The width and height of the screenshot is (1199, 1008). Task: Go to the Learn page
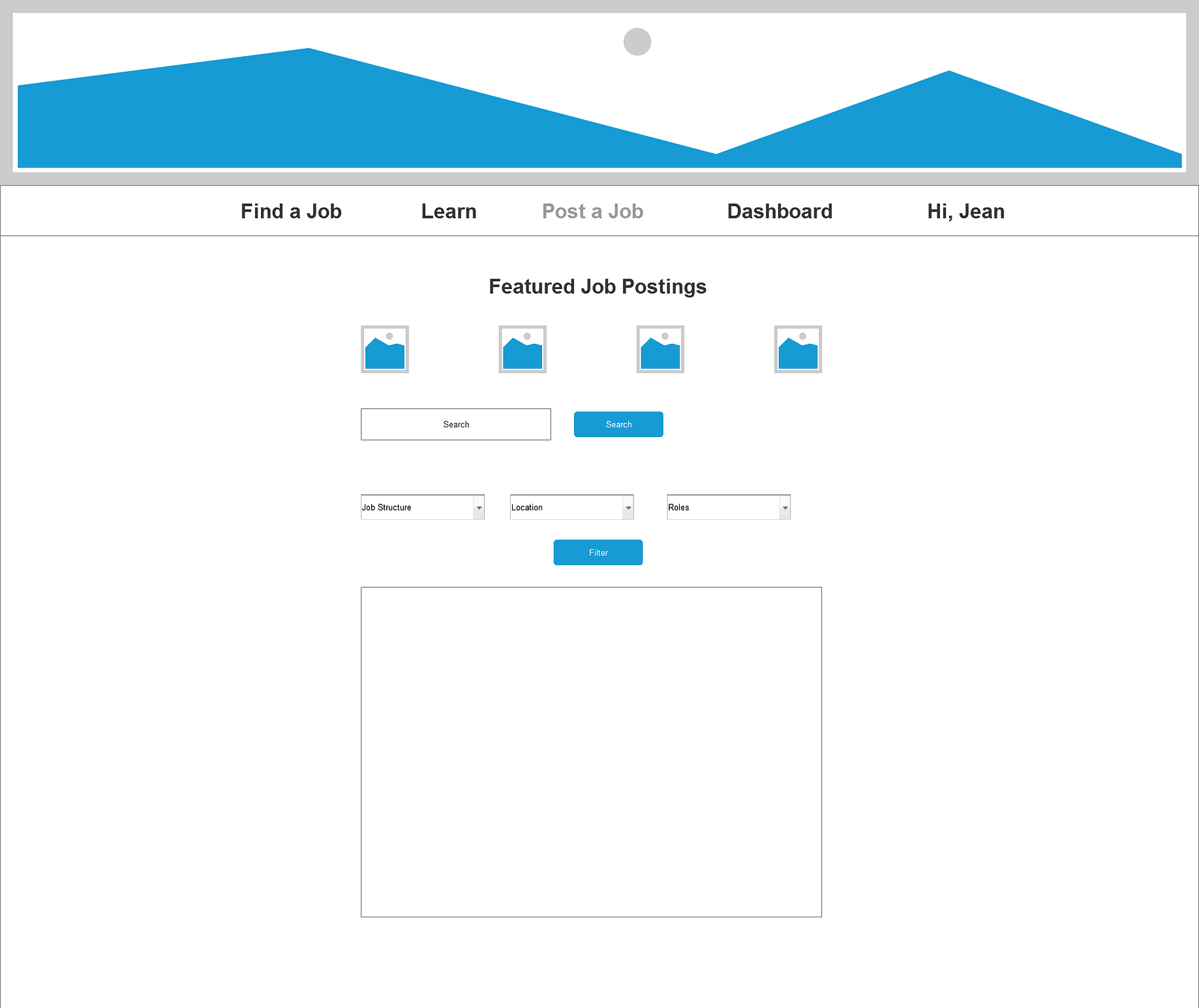(449, 211)
